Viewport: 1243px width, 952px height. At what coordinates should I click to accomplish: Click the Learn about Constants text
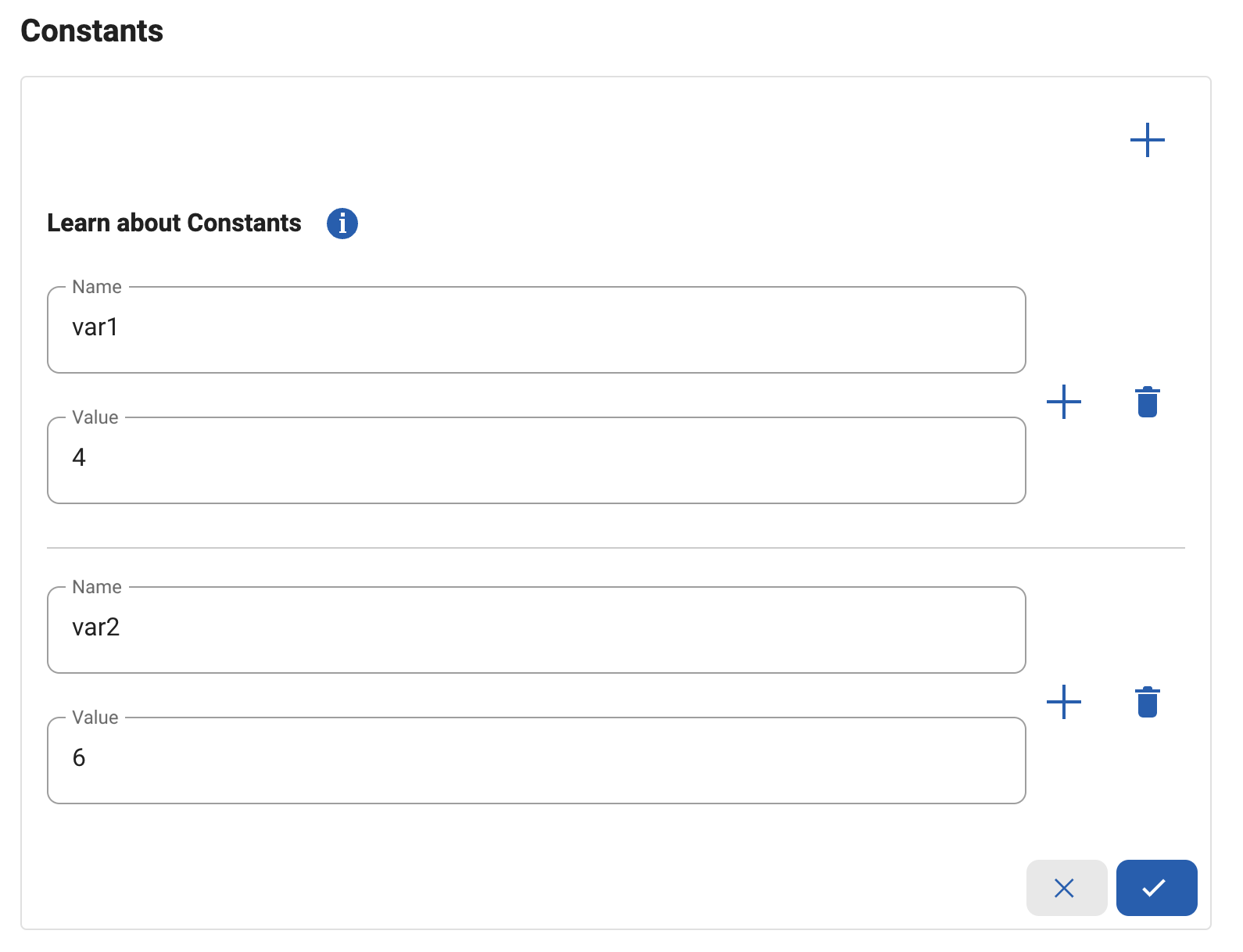(174, 224)
